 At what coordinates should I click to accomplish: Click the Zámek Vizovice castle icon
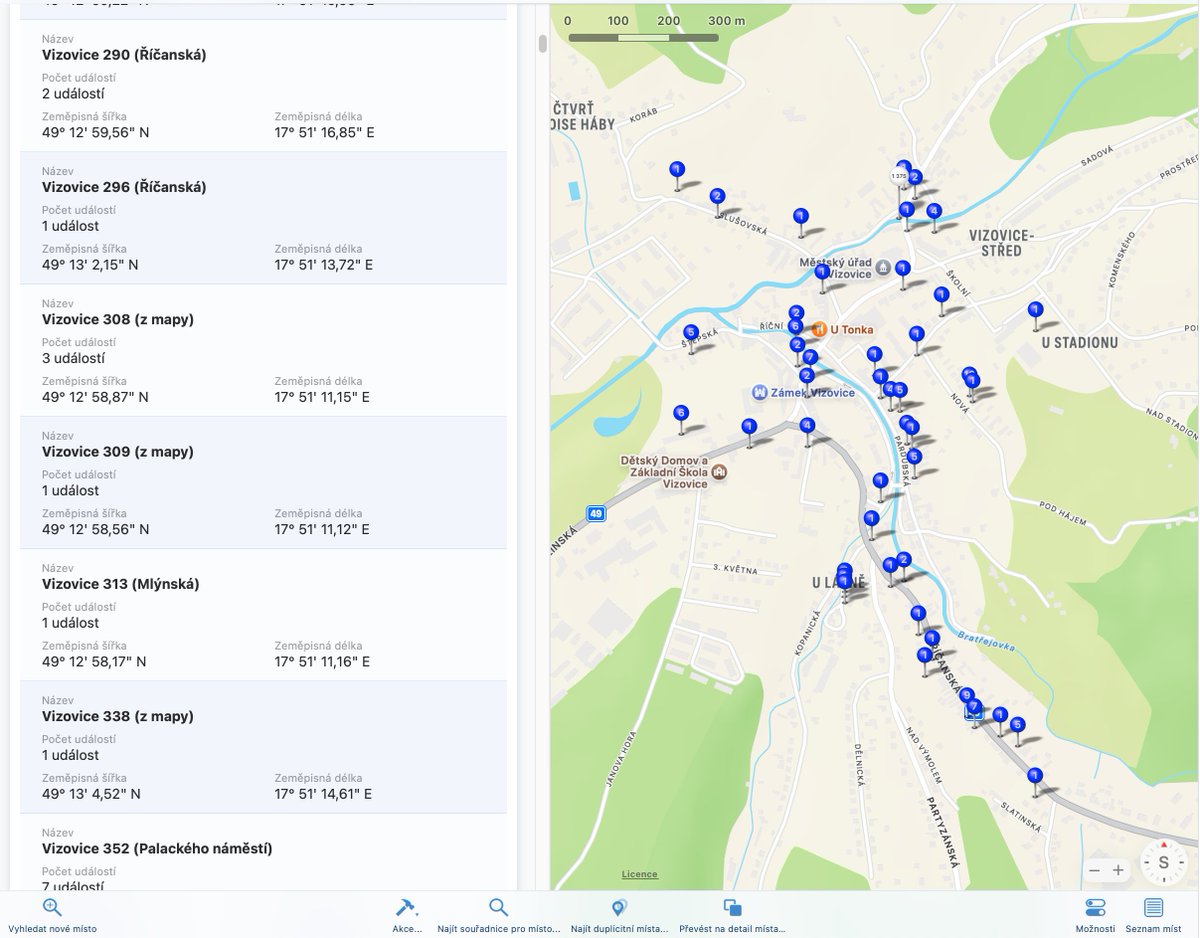[x=759, y=392]
